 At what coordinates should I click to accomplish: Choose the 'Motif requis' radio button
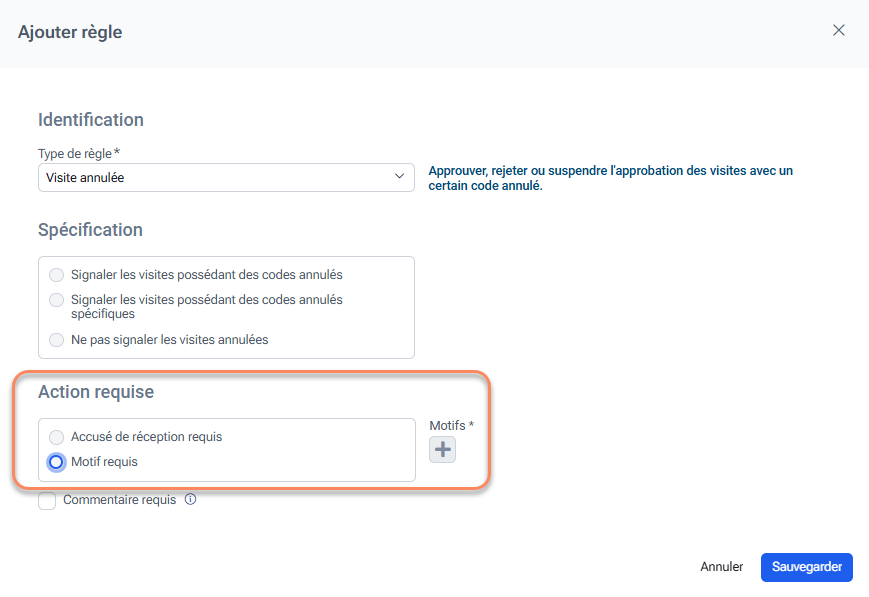(57, 462)
